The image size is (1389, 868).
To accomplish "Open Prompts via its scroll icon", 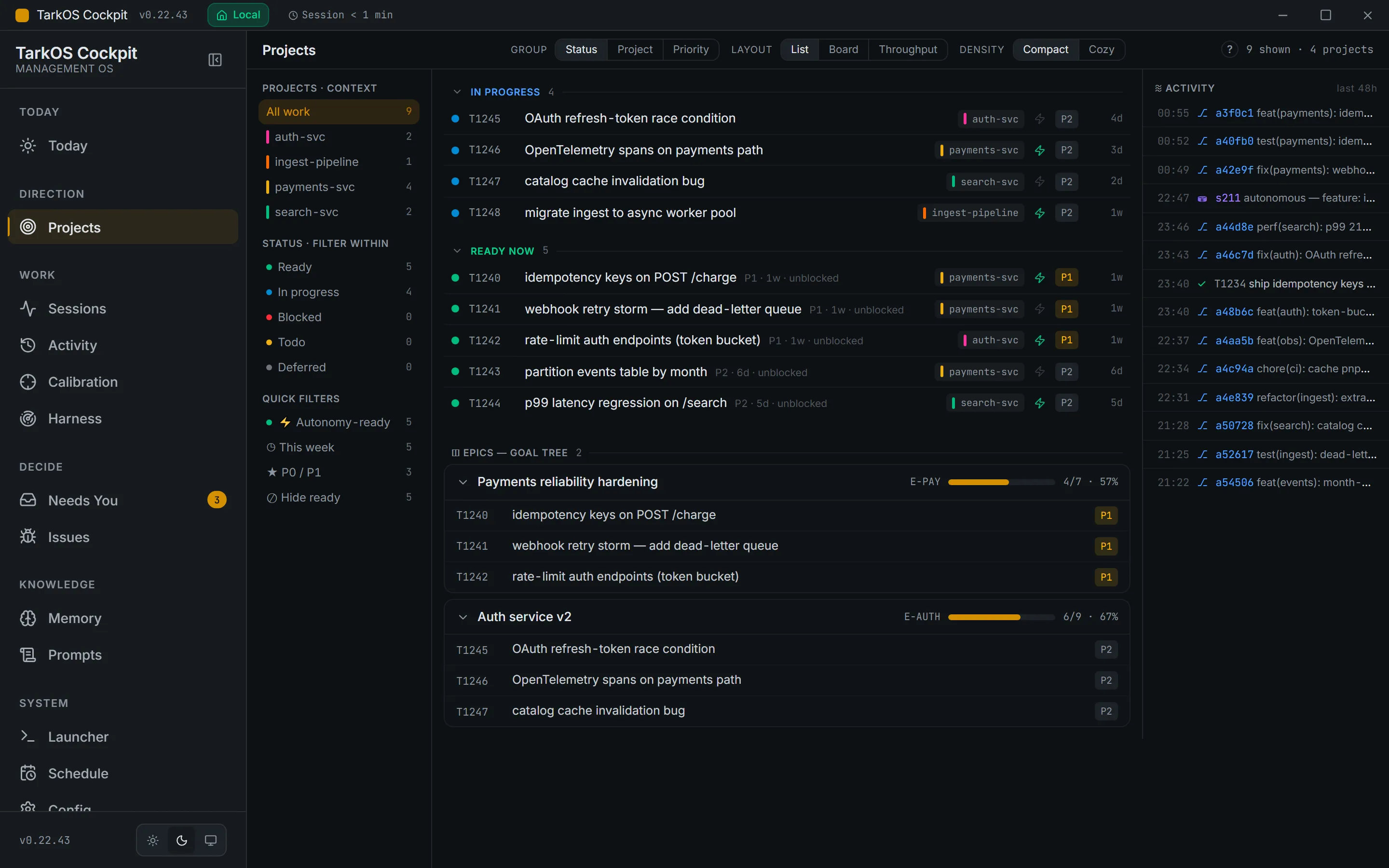I will 27,655.
